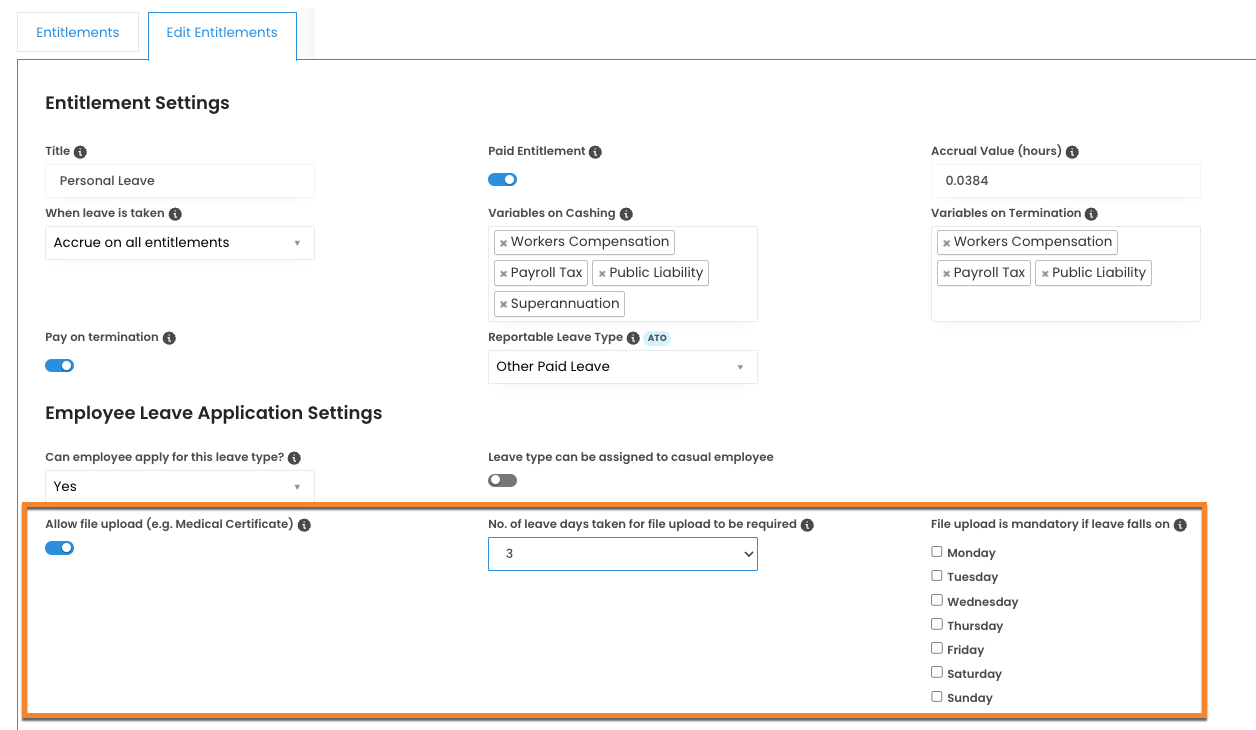1256x730 pixels.
Task: Click info icon beside Reportable Leave Type
Action: click(633, 338)
